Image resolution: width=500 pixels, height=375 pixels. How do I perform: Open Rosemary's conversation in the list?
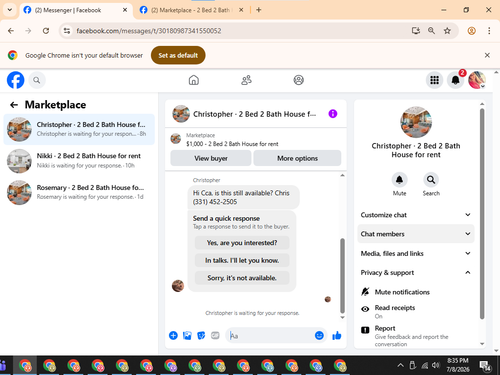79,192
